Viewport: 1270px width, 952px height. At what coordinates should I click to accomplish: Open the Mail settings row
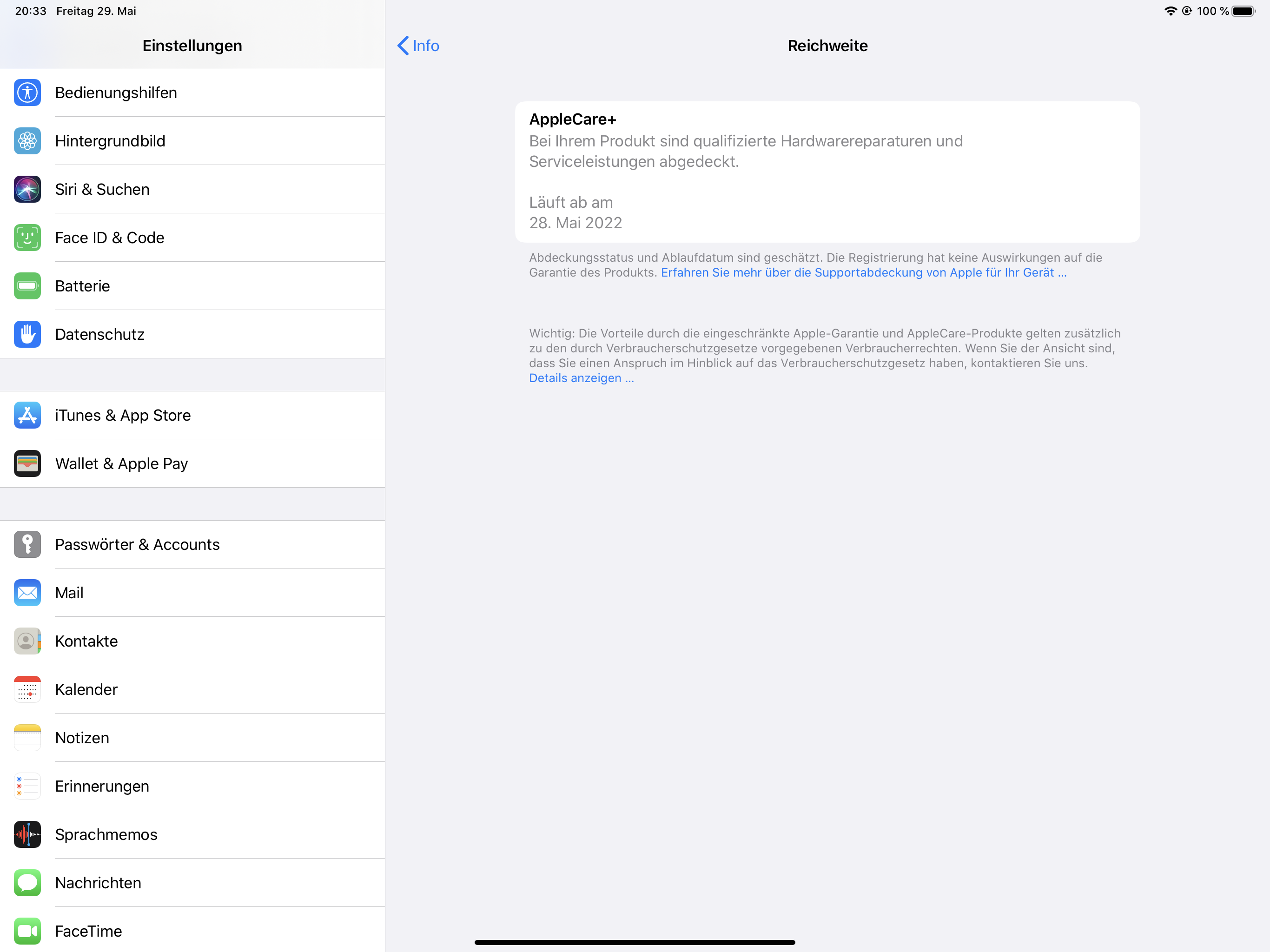192,593
